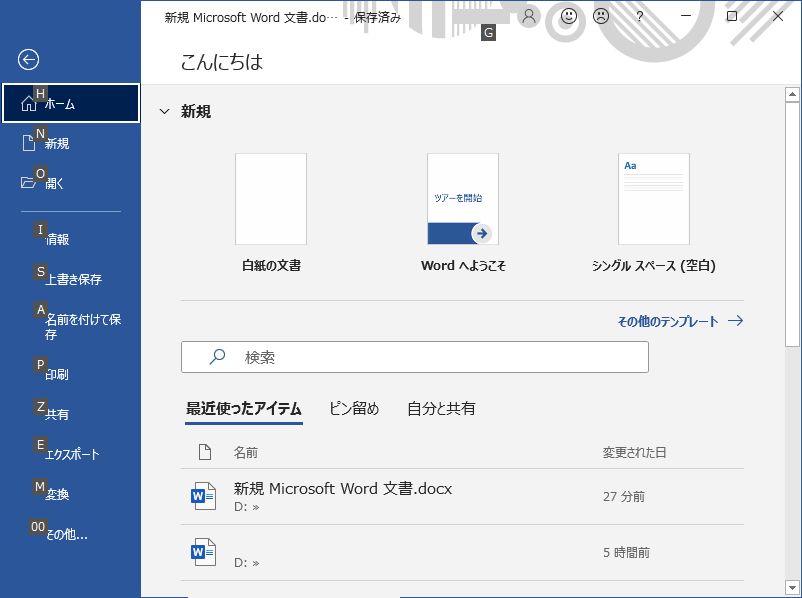The height and width of the screenshot is (598, 802).
Task: Select the untitled file modified 5 時間前
Action: click(x=462, y=552)
